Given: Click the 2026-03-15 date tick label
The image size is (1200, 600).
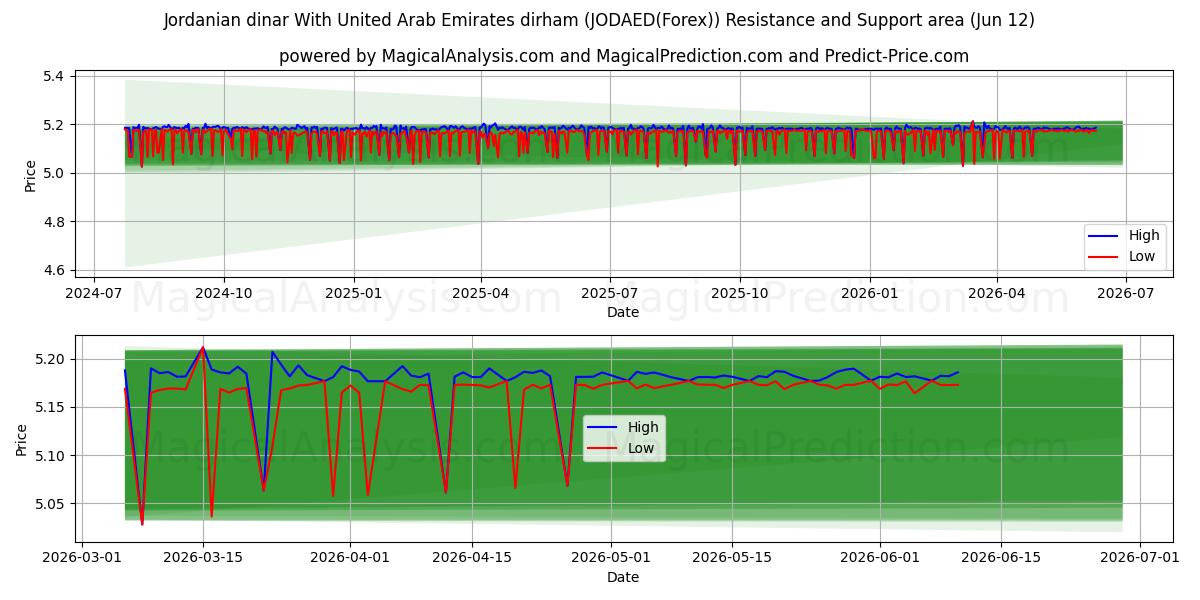Looking at the screenshot, I should [203, 558].
